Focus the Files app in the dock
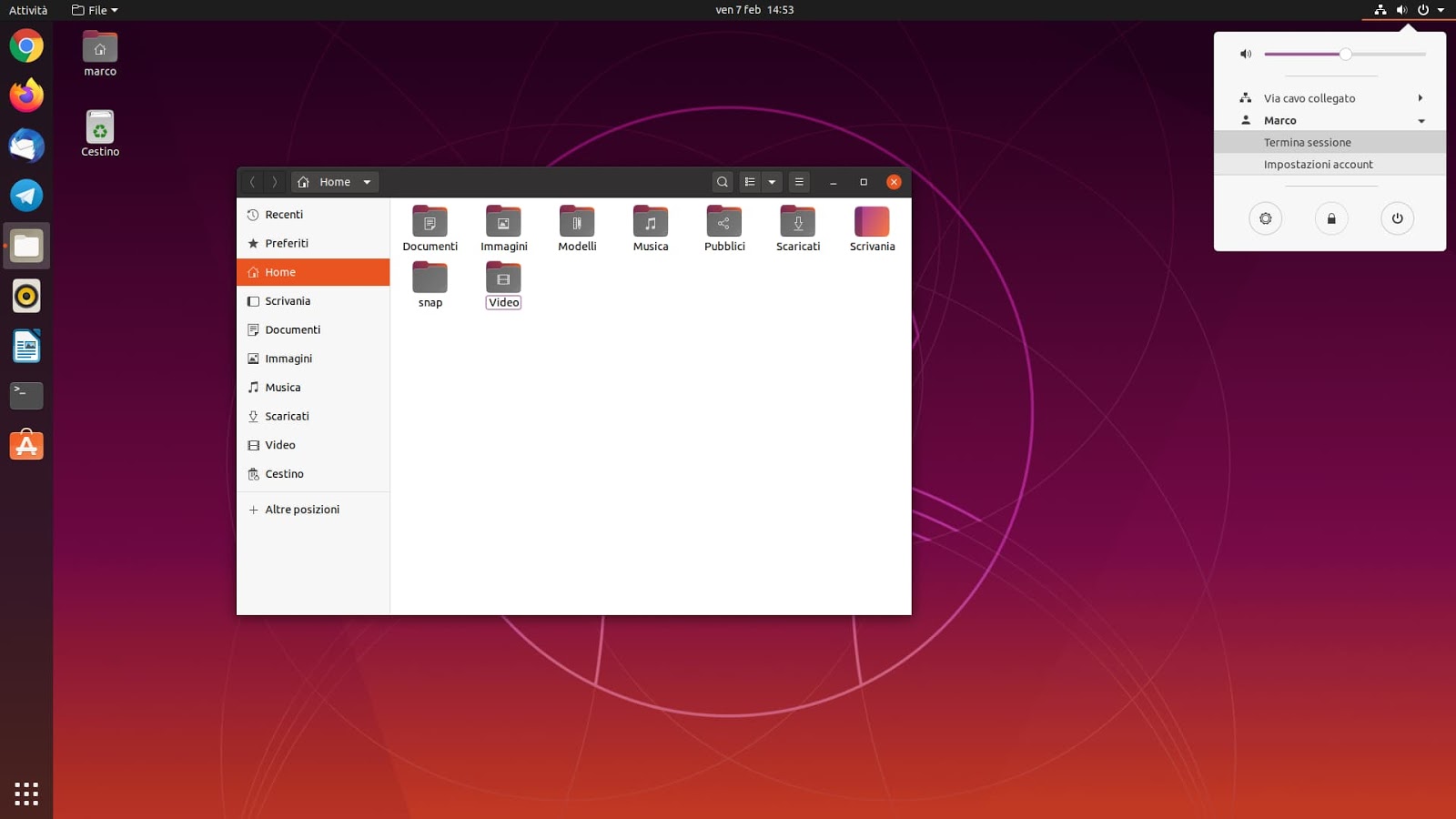This screenshot has height=819, width=1456. point(26,246)
